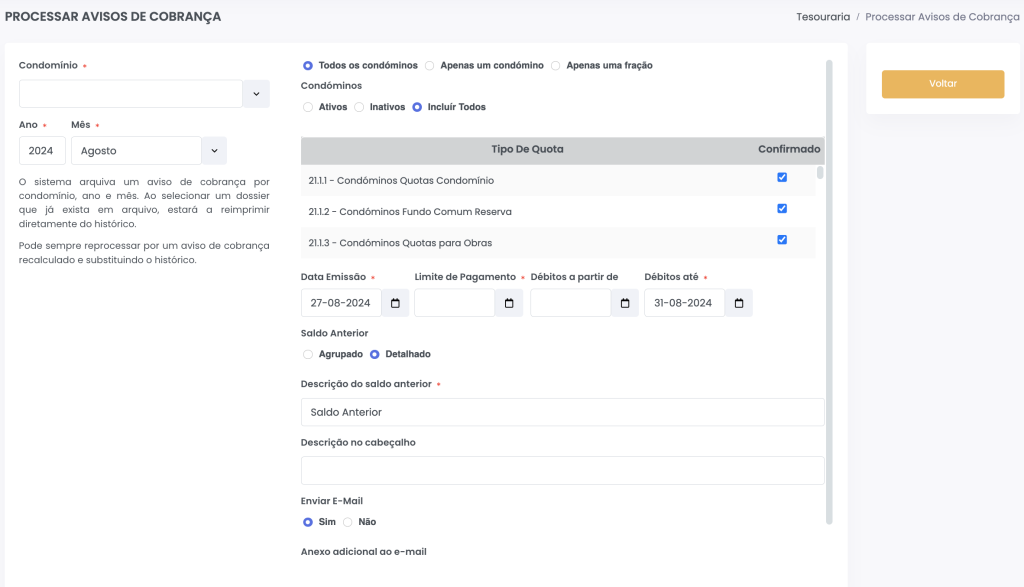Screen dimensions: 1024x587
Task: Set Enviar E-Mail to Sim
Action: [308, 522]
